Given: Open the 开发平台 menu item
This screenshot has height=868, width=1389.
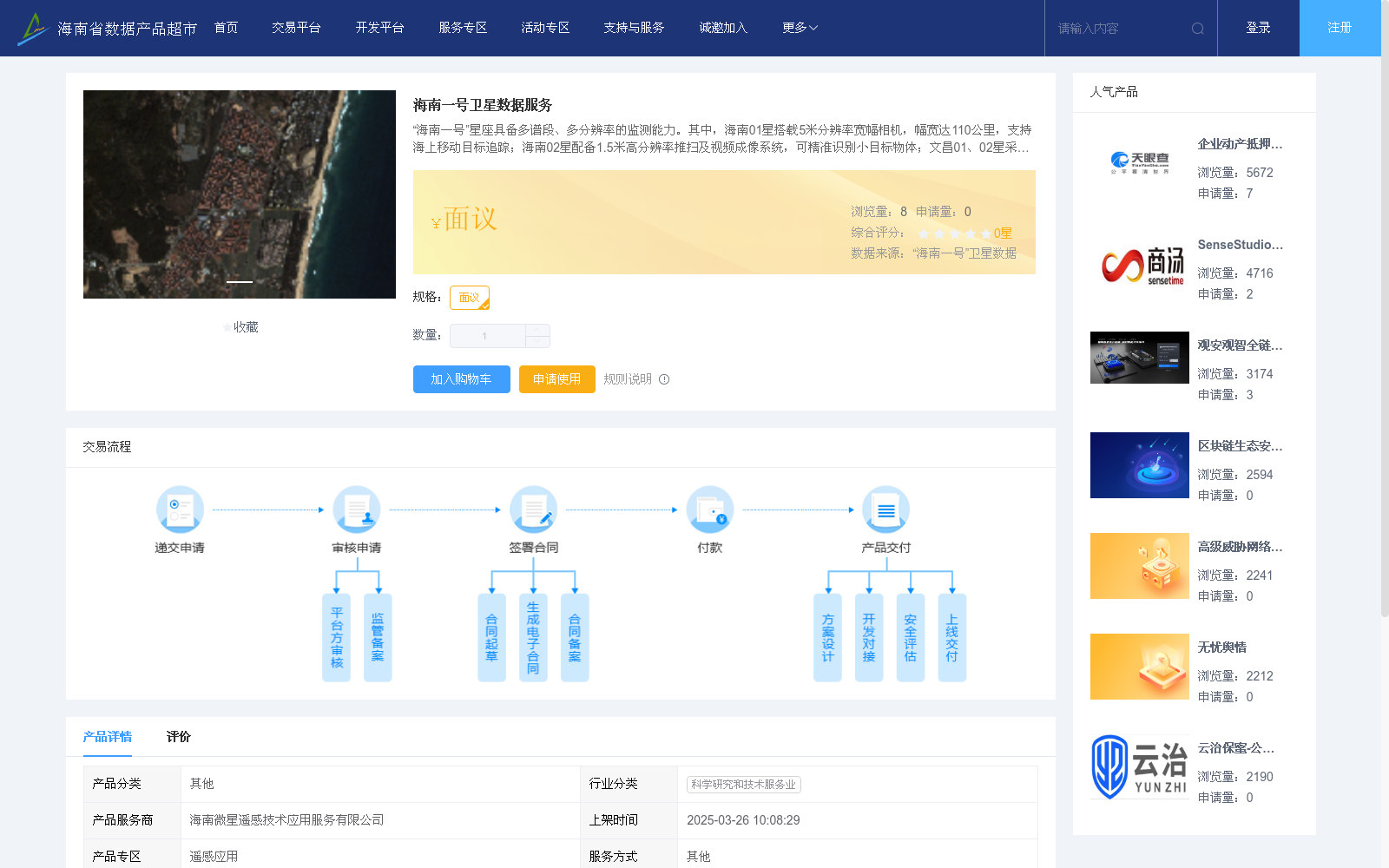Looking at the screenshot, I should pos(379,28).
